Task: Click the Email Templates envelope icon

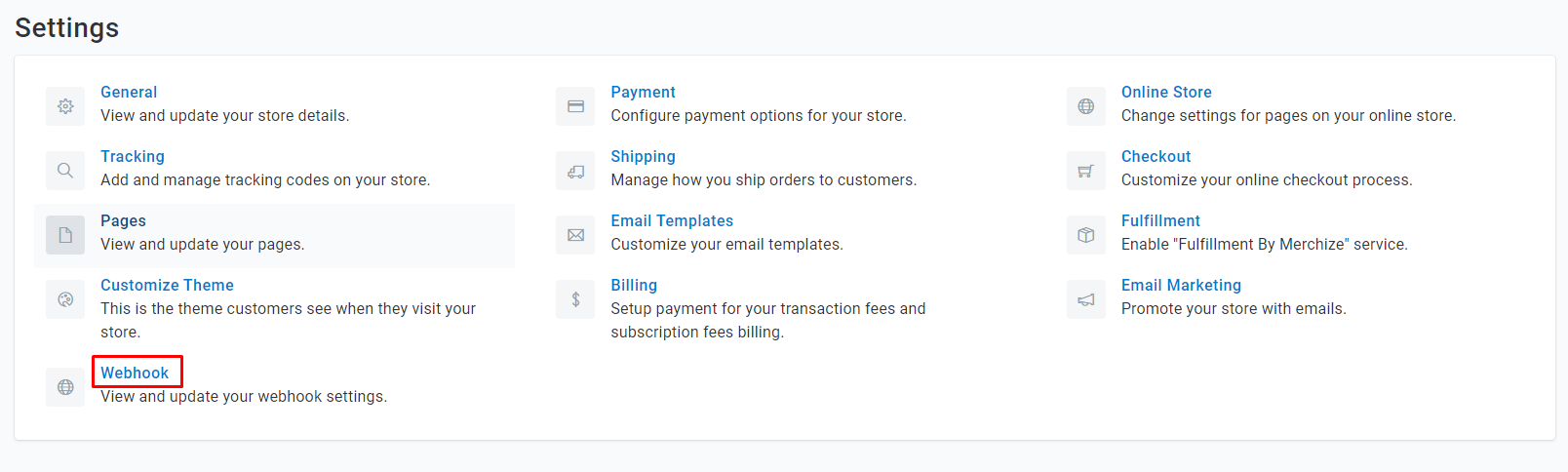Action: (575, 235)
